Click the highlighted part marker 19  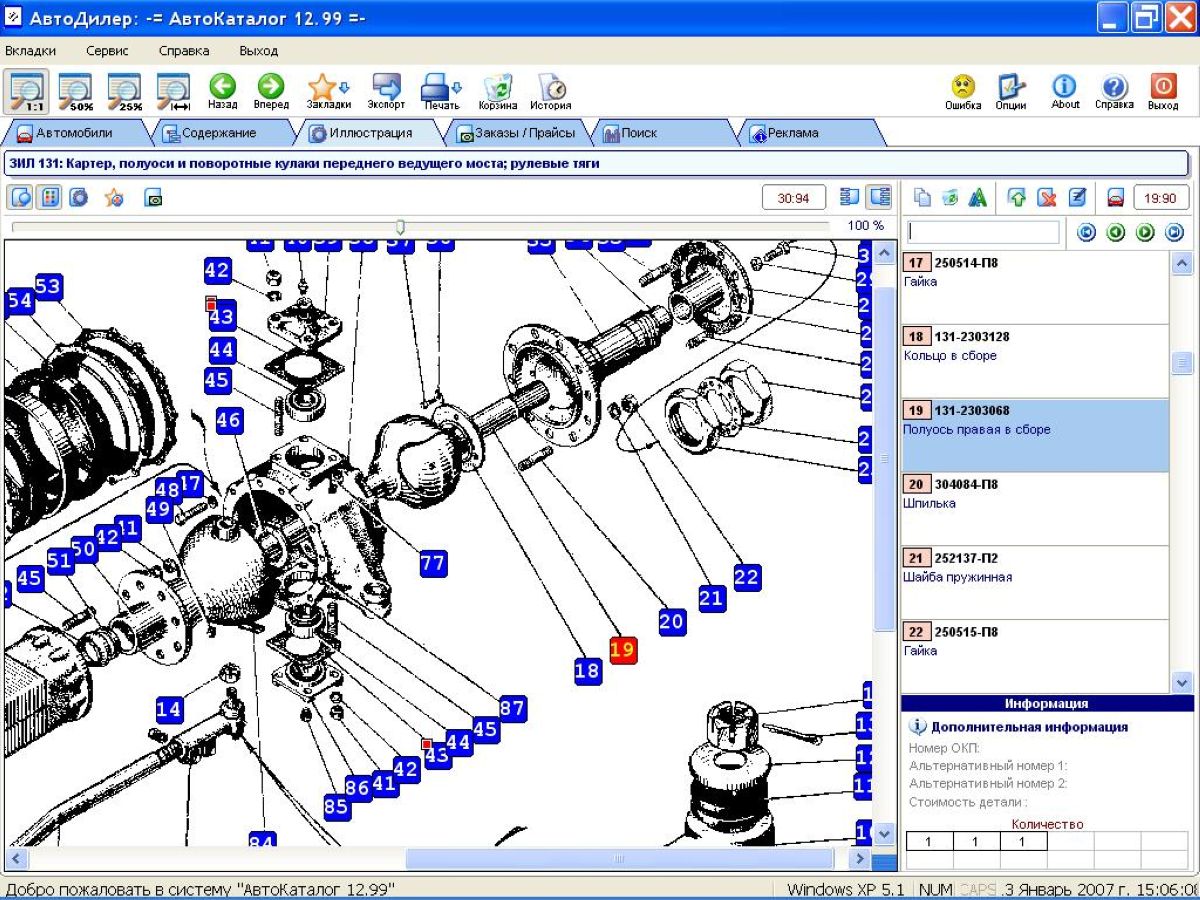click(622, 649)
